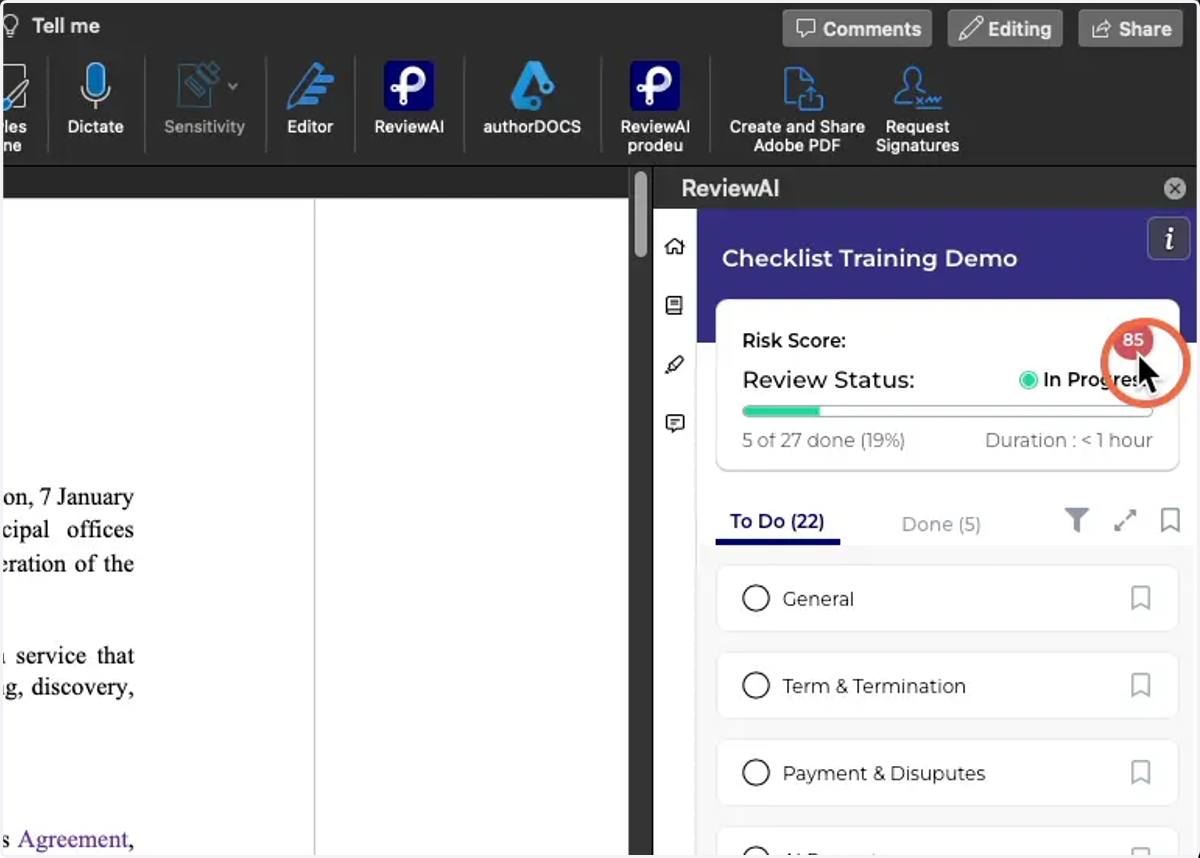Mark Payment & Disuputes as done
1200x858 pixels.
(x=756, y=773)
